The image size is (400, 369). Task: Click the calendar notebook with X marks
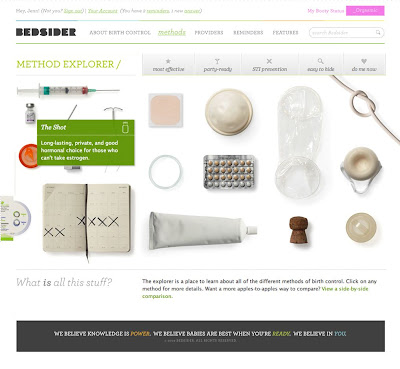[87, 219]
